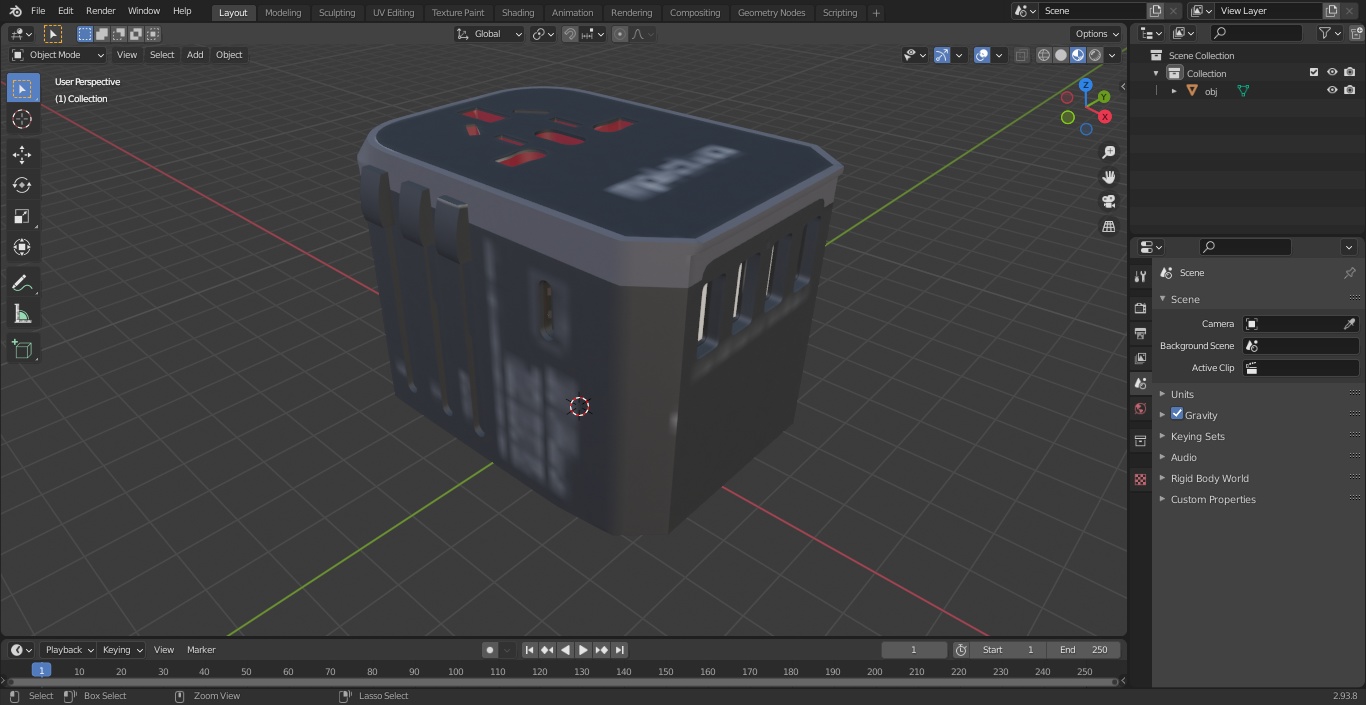This screenshot has height=705, width=1366.
Task: Switch to Wireframe shading
Action: pyautogui.click(x=1044, y=55)
